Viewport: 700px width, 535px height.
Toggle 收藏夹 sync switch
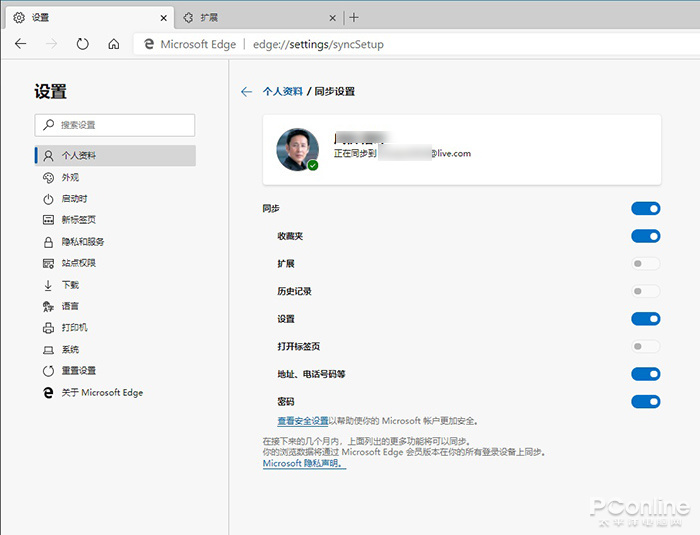pos(646,236)
